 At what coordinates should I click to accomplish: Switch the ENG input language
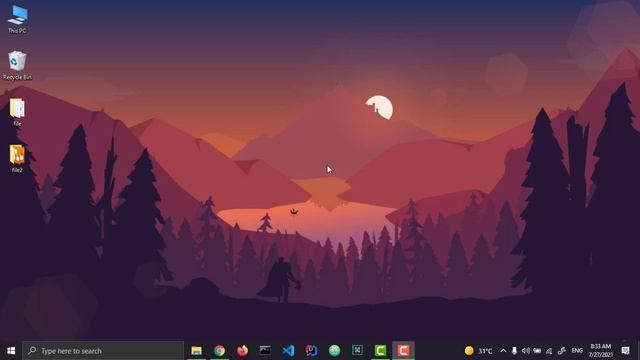[577, 351]
